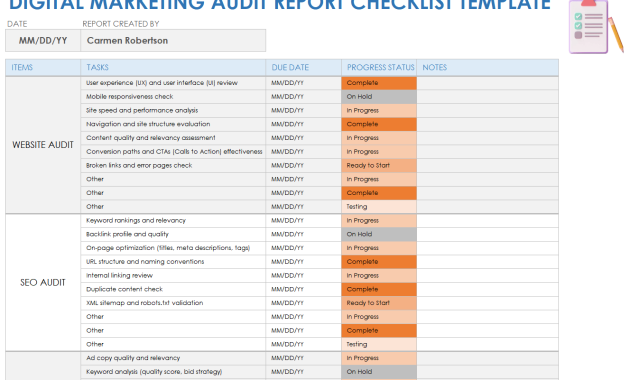Click the ITEMS column header
This screenshot has width=630, height=380.
coord(43,67)
